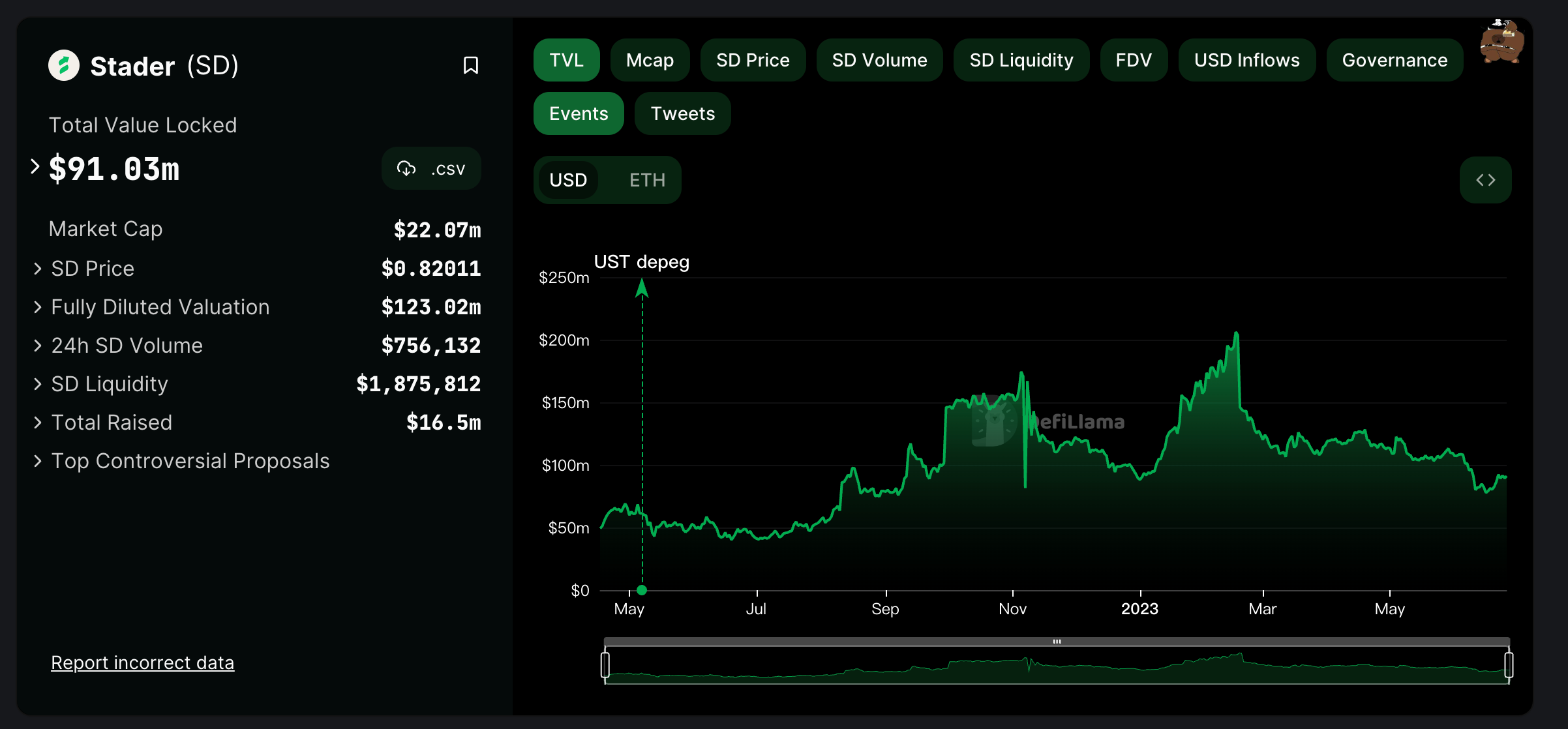Enable the Tweets overlay toggle
This screenshot has height=729, width=1568.
tap(682, 113)
